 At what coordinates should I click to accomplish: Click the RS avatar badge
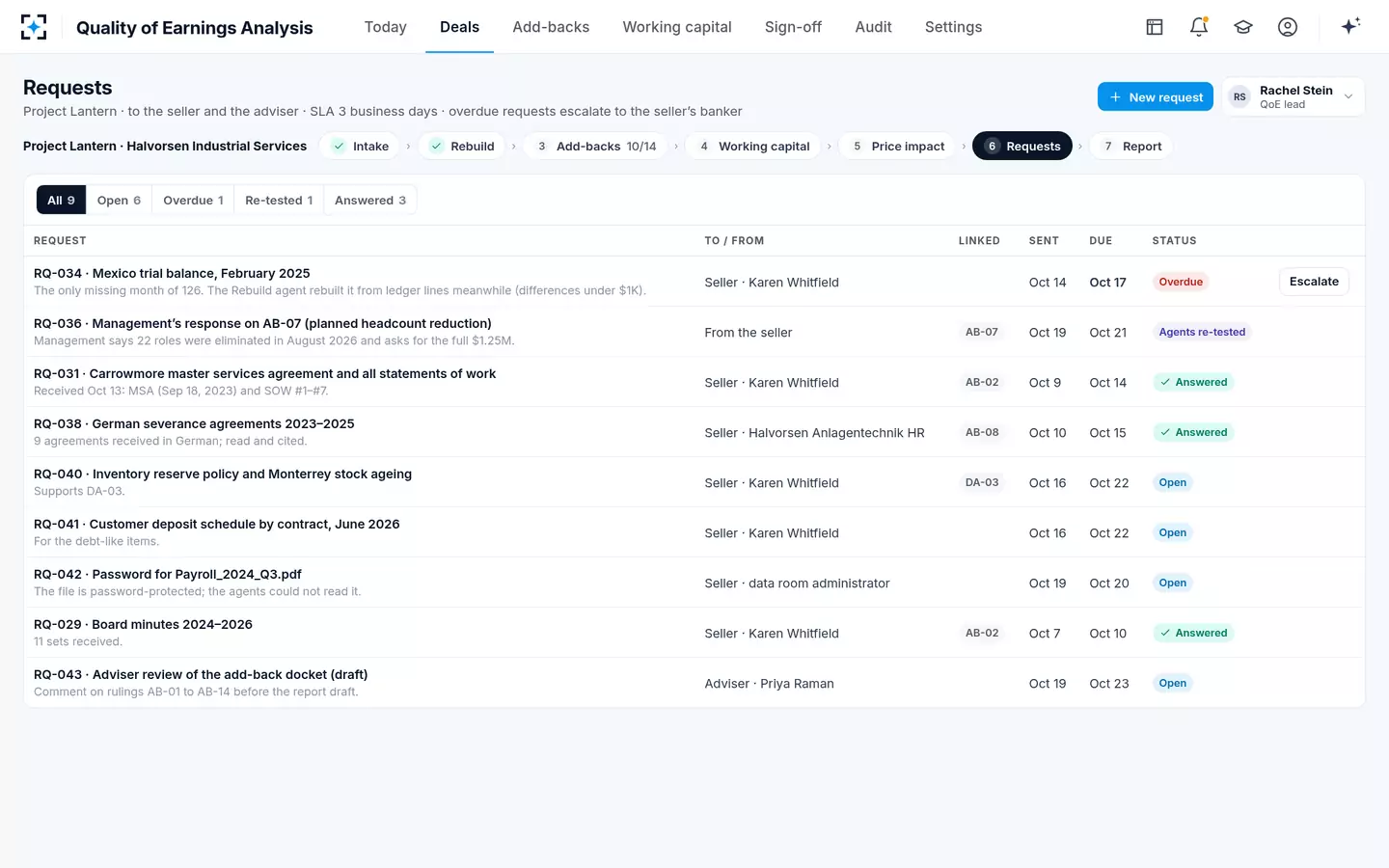click(x=1239, y=96)
